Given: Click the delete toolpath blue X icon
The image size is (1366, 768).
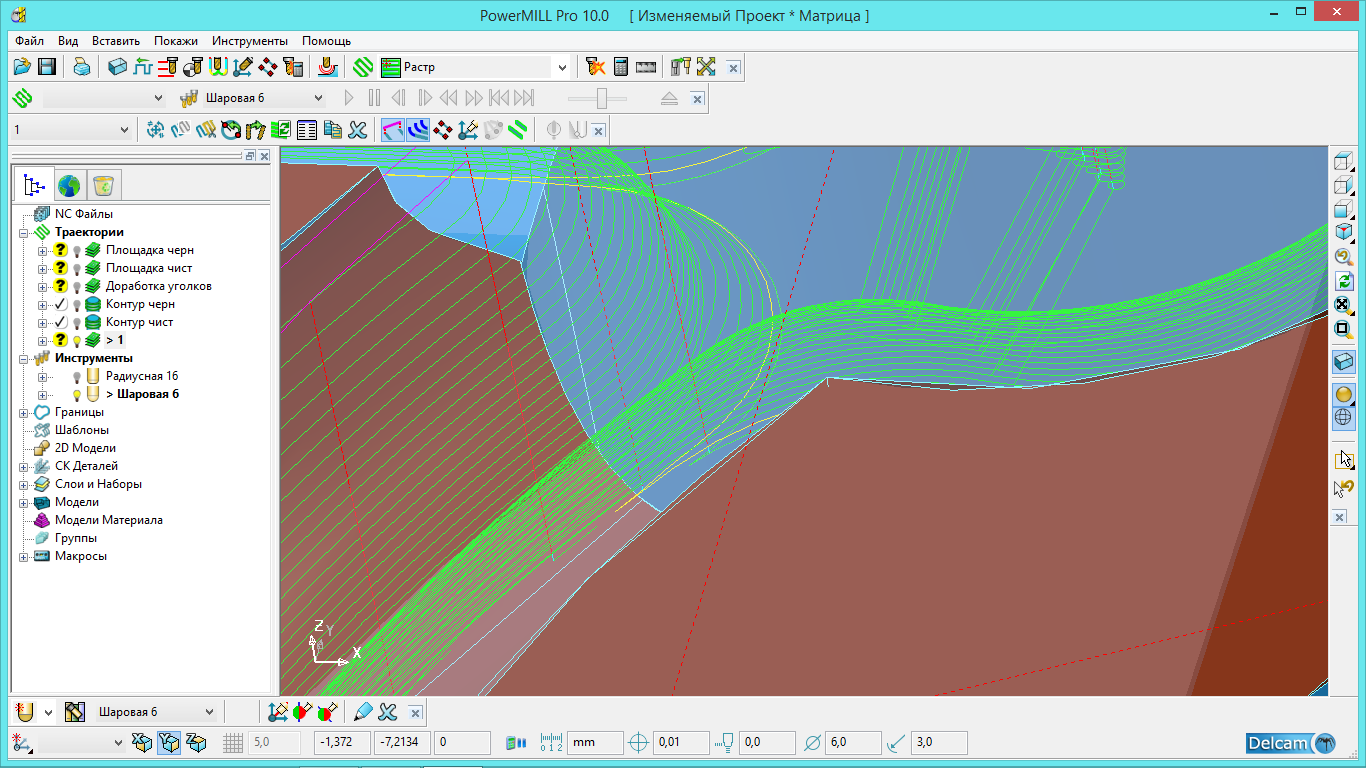Looking at the screenshot, I should tap(357, 129).
